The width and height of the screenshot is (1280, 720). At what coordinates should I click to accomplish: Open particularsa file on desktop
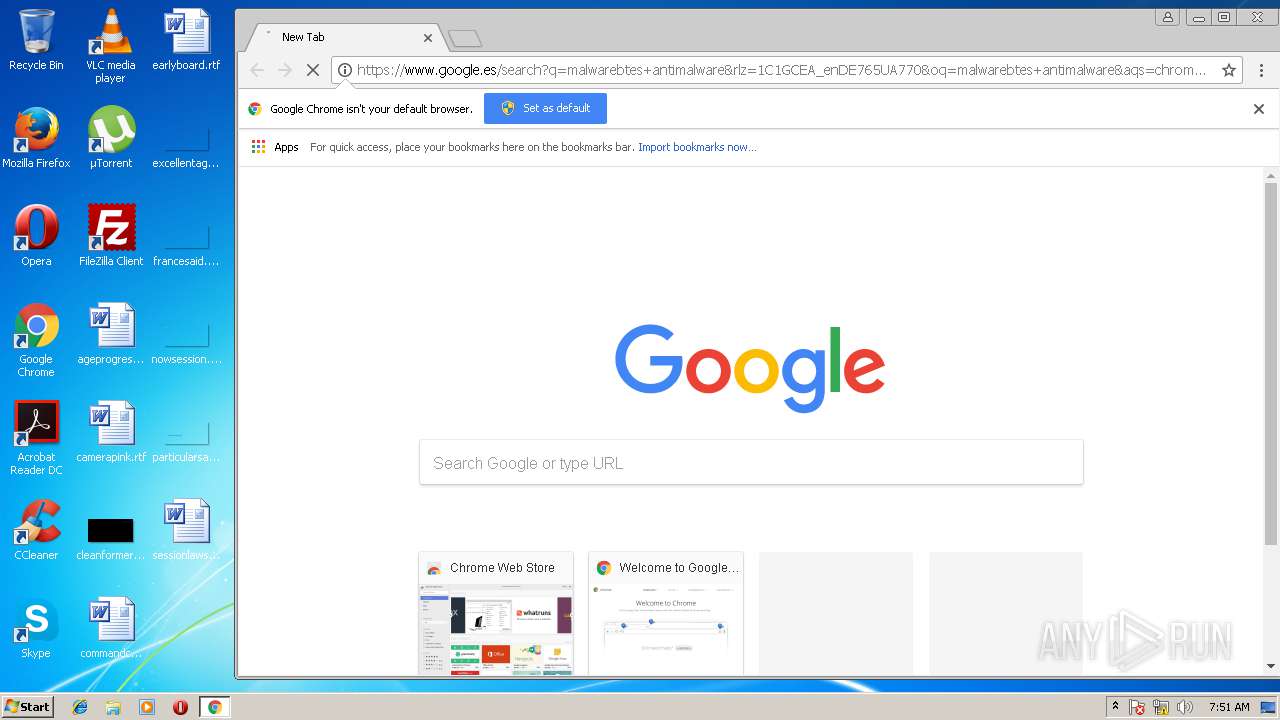point(186,432)
